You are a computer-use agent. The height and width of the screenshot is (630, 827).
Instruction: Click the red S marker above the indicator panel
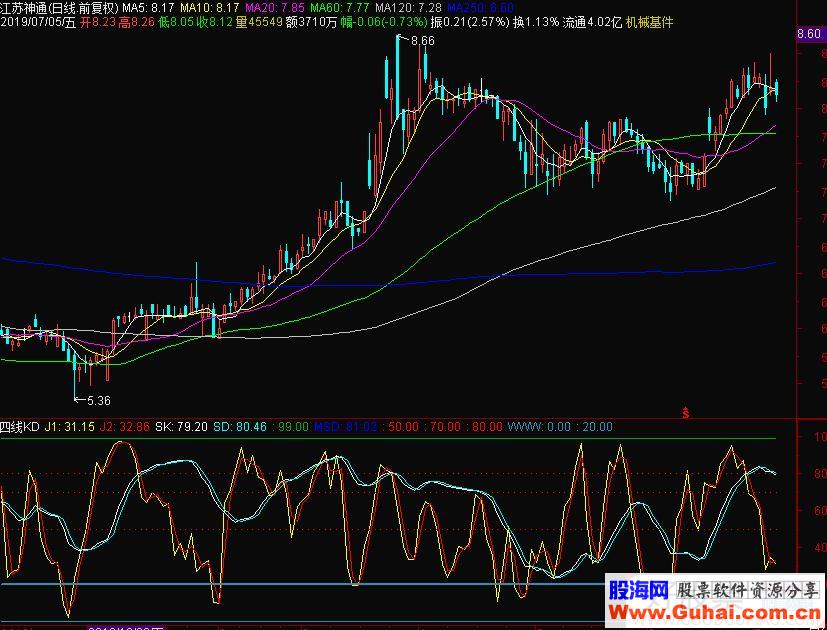coord(686,412)
